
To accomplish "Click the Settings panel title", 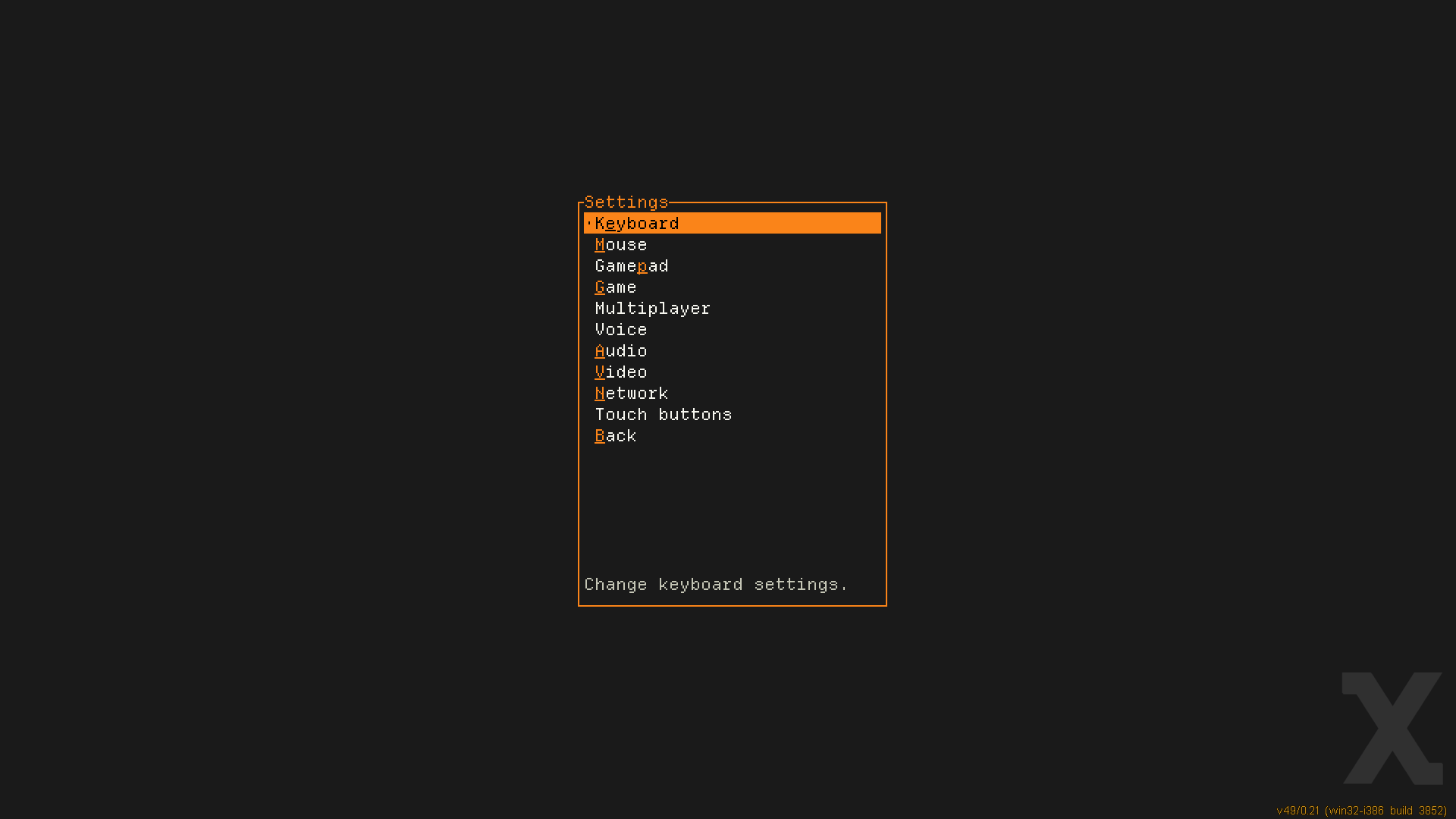I will click(x=626, y=202).
